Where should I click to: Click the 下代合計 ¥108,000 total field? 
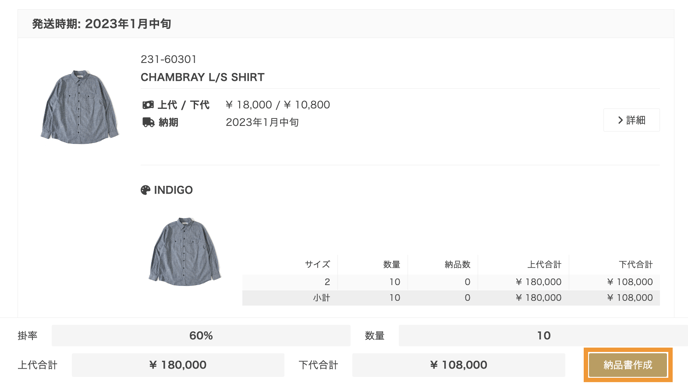[x=459, y=365]
